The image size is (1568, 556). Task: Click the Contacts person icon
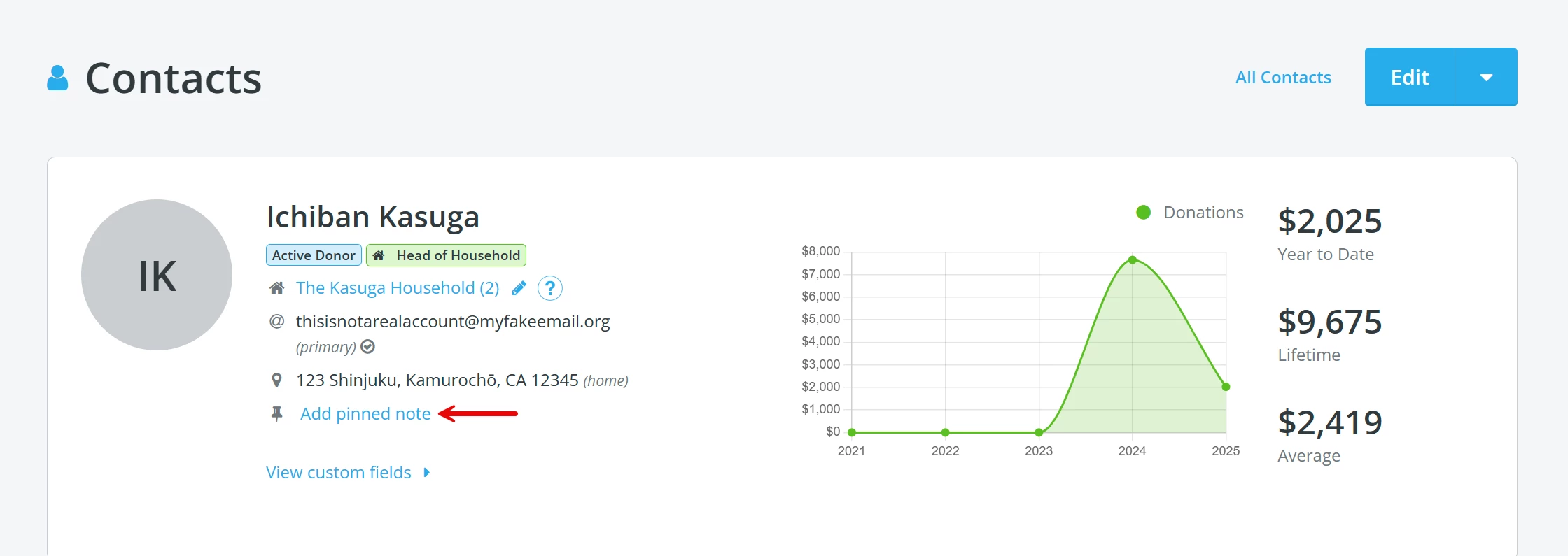click(57, 78)
